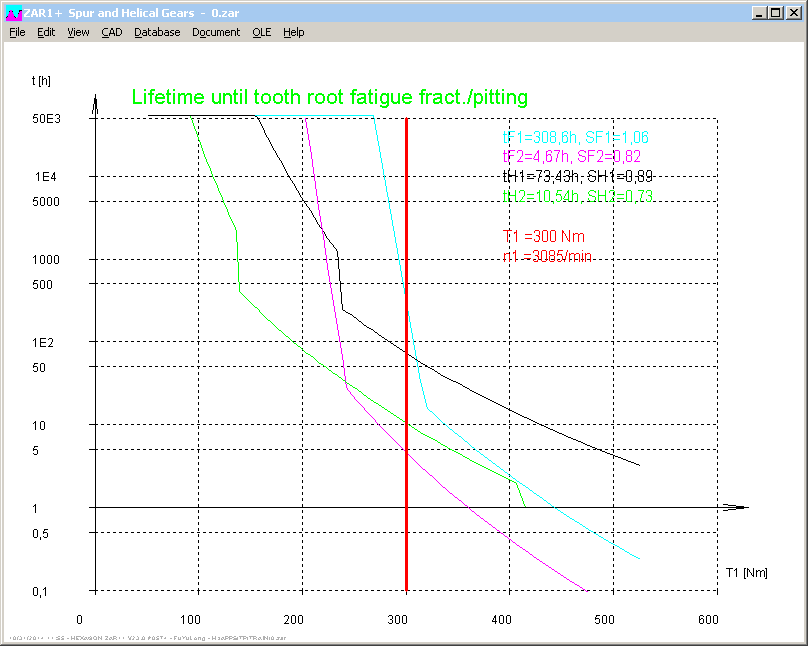Open the CAD menu
808x646 pixels.
(112, 32)
